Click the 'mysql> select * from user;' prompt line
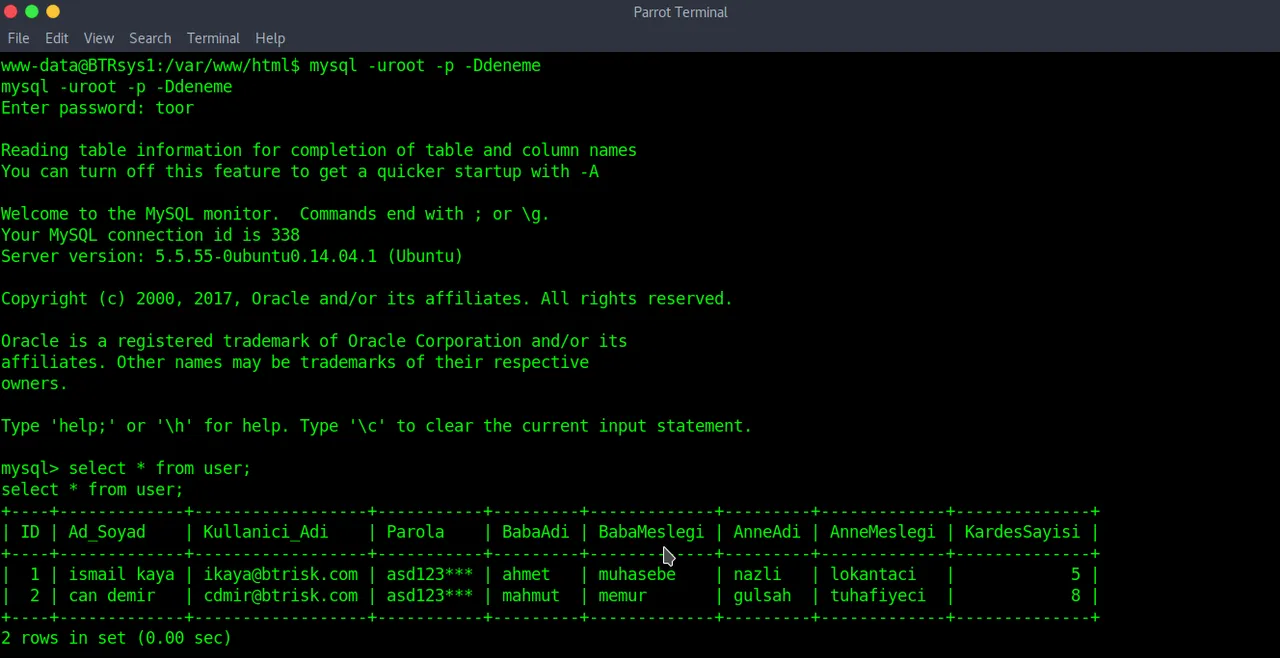 click(x=126, y=468)
